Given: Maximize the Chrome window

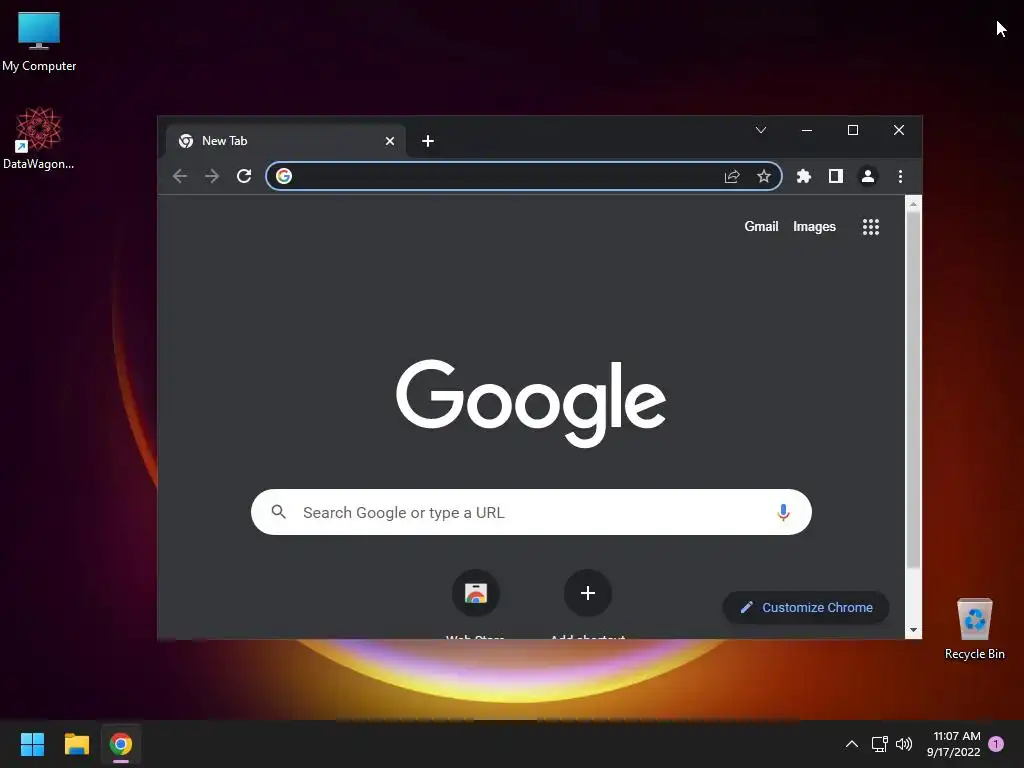Looking at the screenshot, I should pos(853,131).
